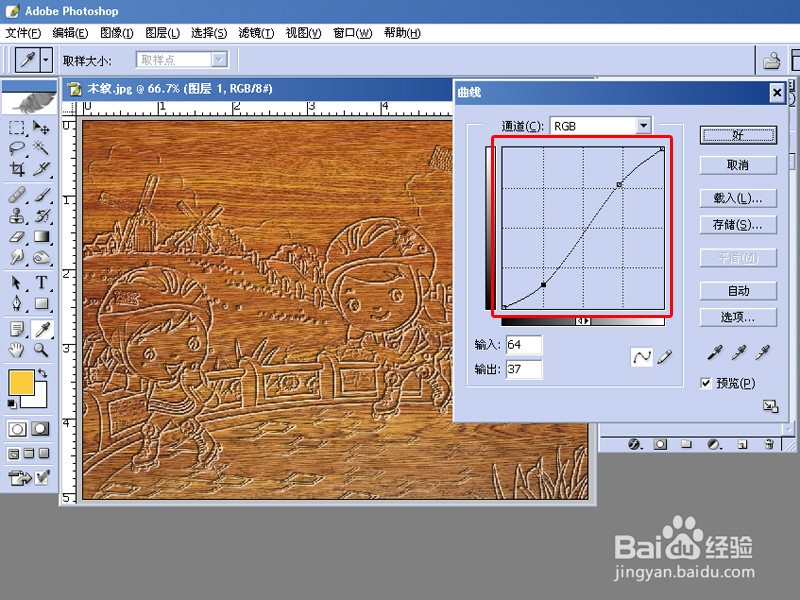800x600 pixels.
Task: Open the 文件(F) menu
Action: (x=23, y=33)
